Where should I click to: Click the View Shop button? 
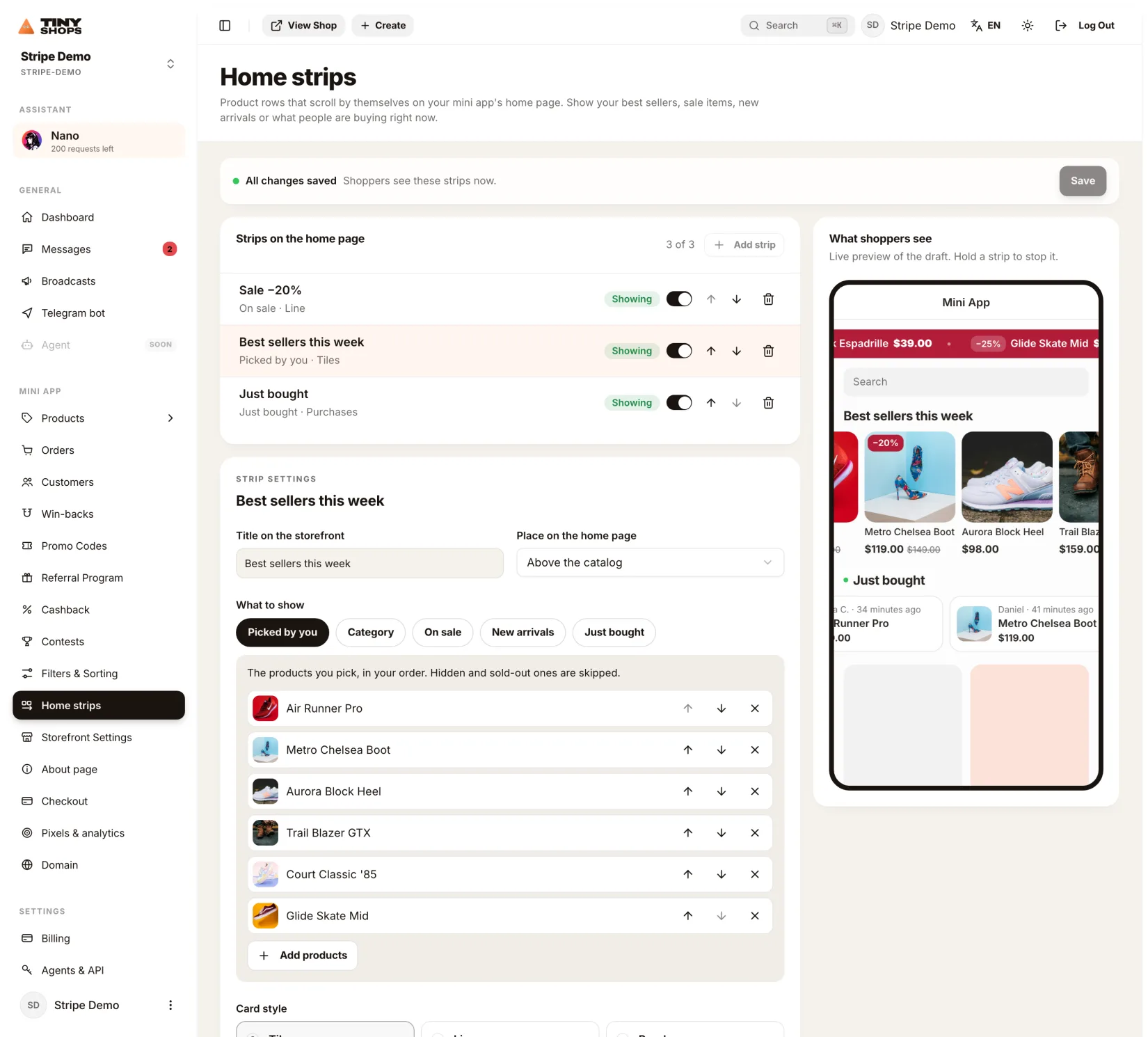(x=304, y=26)
